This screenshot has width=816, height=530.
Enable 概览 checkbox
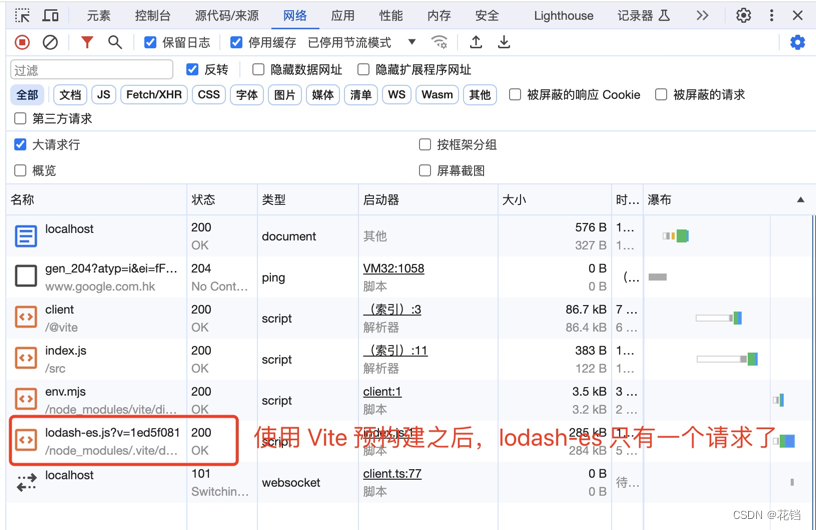click(x=20, y=170)
